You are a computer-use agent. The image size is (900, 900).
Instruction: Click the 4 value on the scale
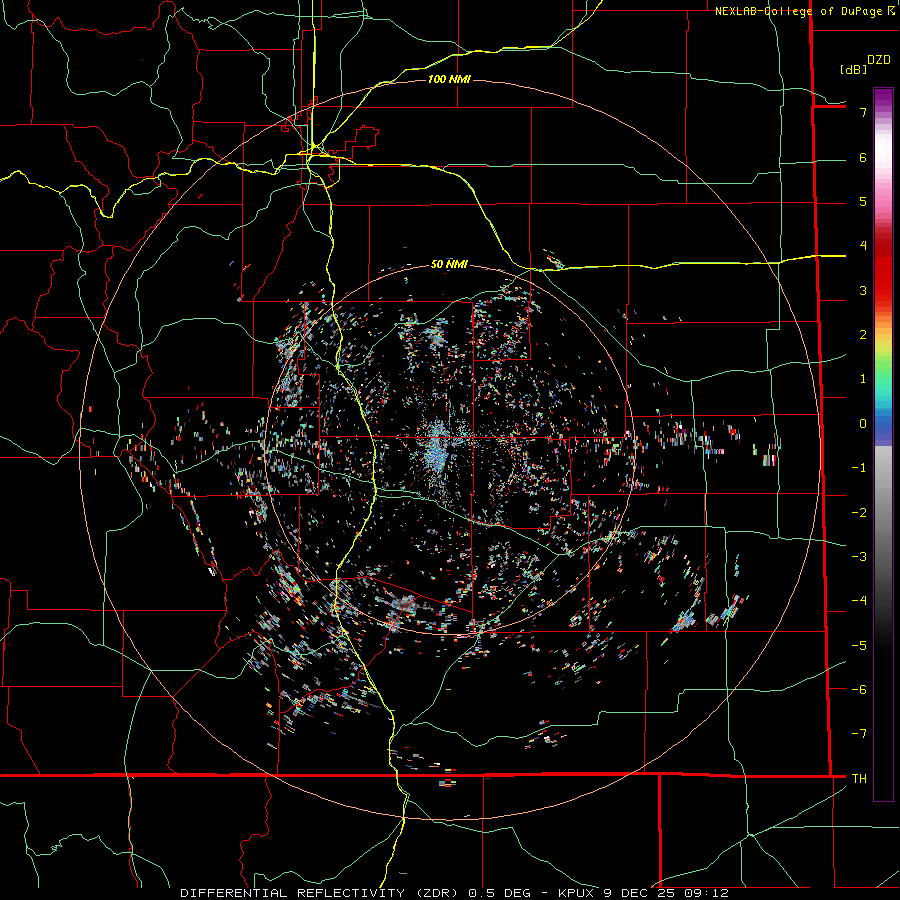tap(863, 246)
